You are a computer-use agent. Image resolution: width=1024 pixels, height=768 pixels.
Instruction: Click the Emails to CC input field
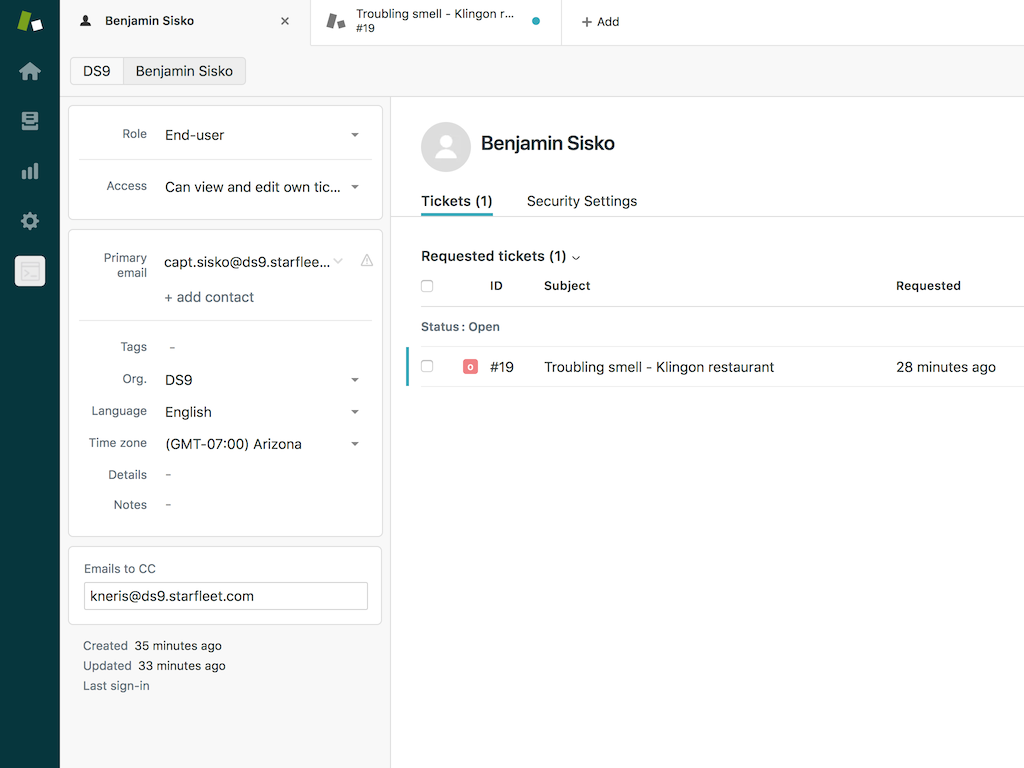tap(226, 596)
